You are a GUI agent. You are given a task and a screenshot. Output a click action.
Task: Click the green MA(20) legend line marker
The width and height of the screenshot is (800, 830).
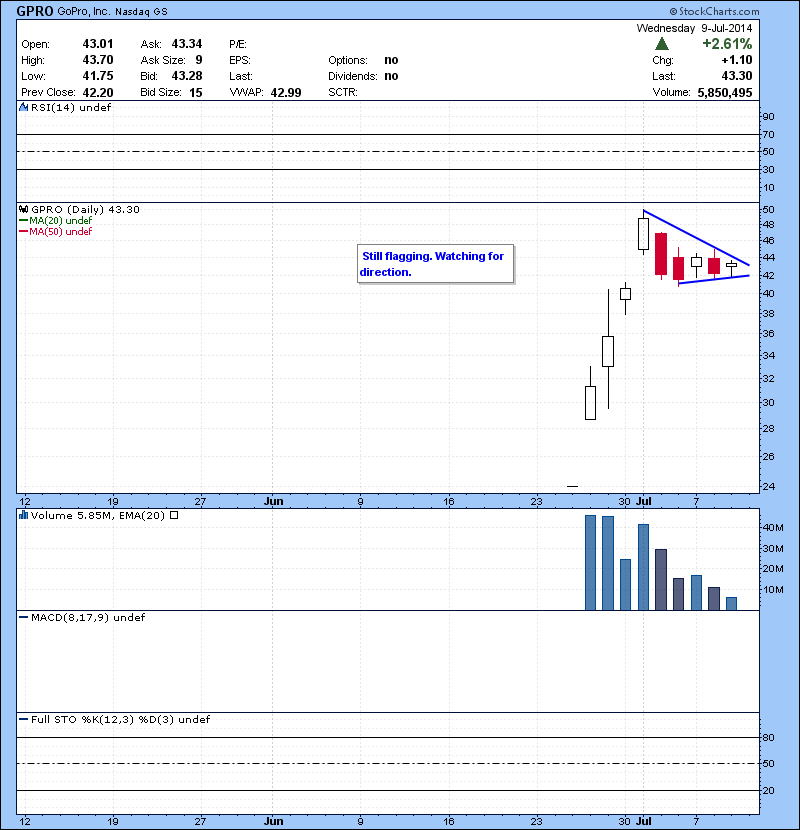pos(23,221)
